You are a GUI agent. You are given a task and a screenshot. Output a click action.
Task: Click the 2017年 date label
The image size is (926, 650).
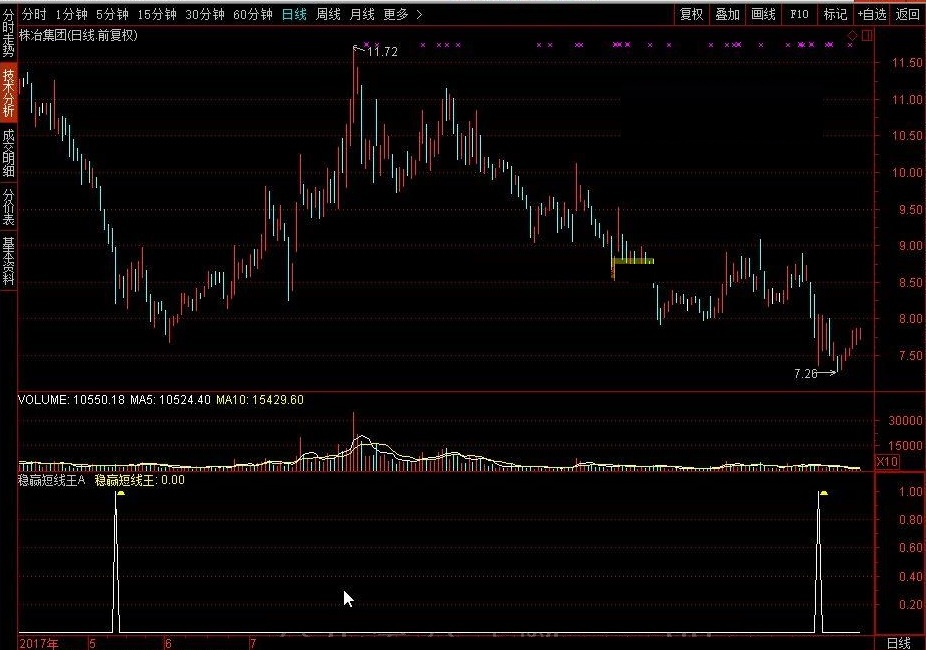click(39, 643)
